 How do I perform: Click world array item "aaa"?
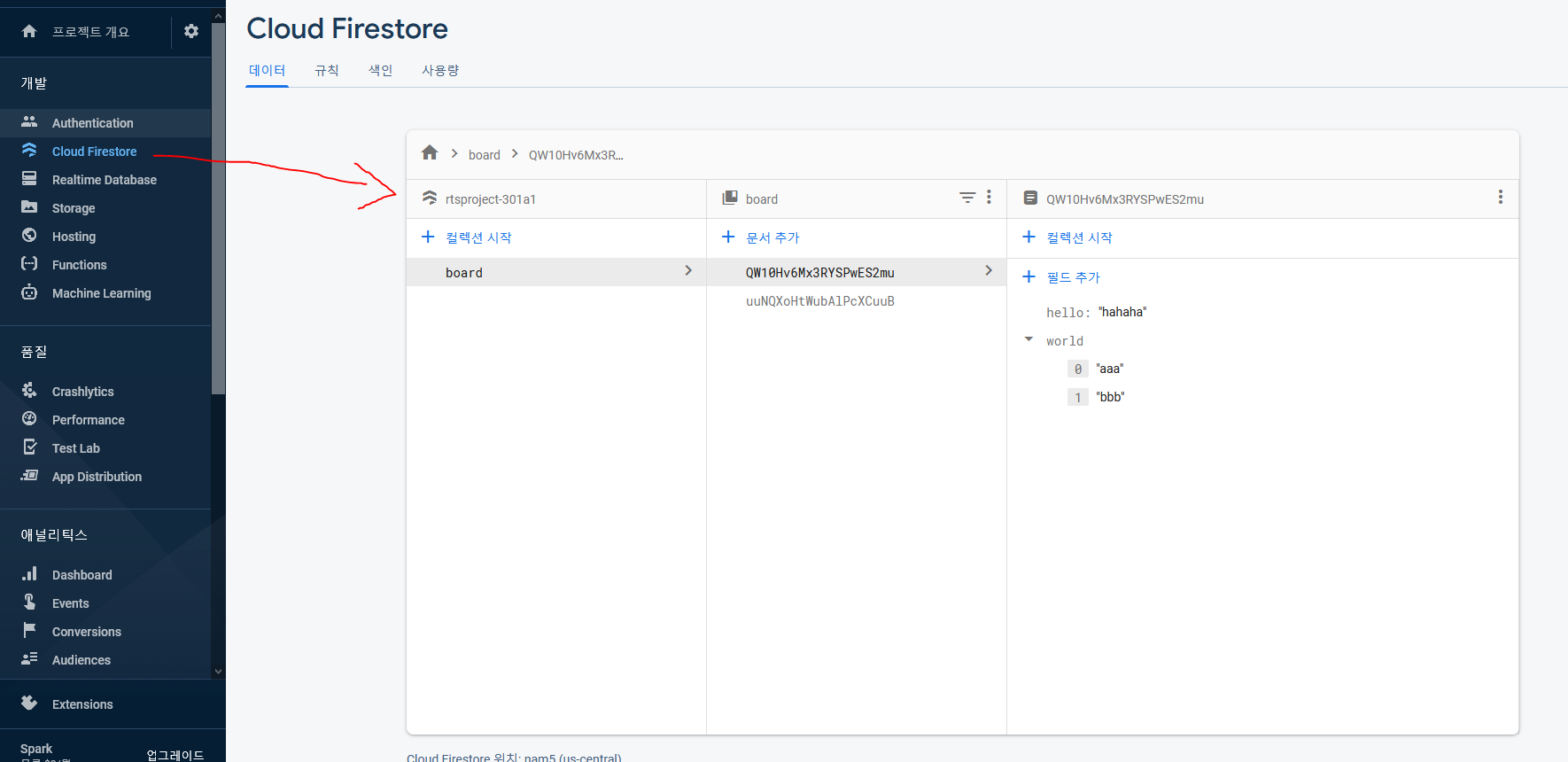point(1110,369)
